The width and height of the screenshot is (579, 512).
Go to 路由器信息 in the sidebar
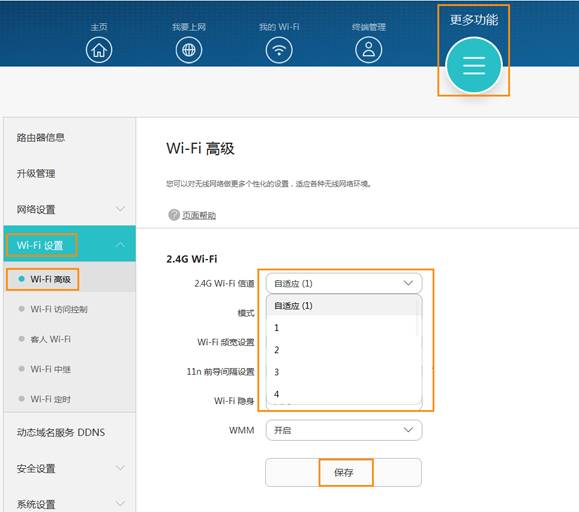tap(41, 138)
